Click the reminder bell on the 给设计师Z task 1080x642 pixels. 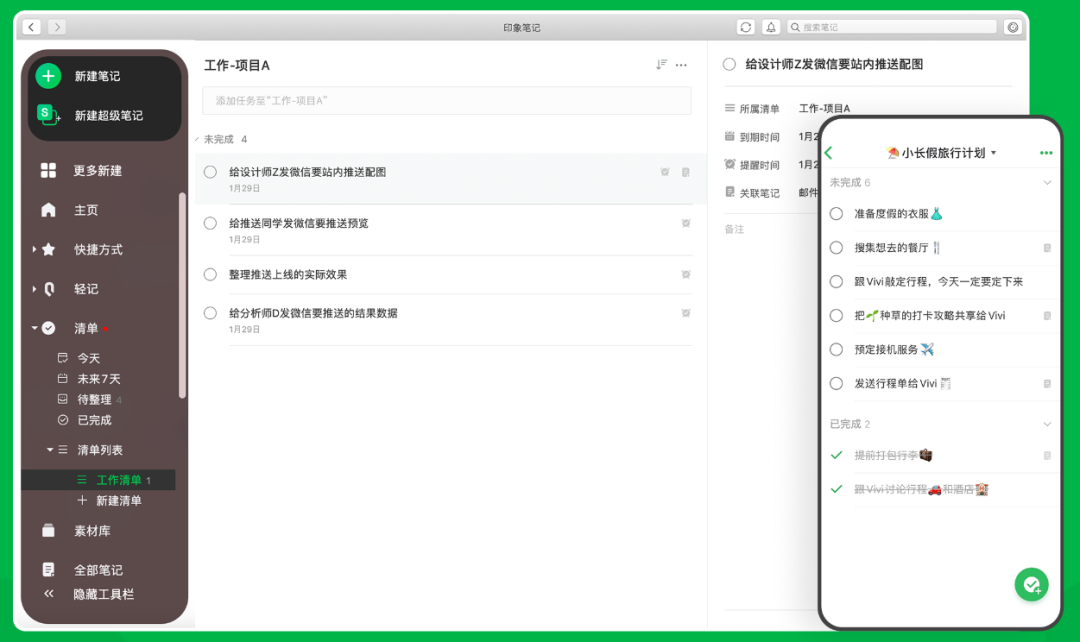coord(665,172)
